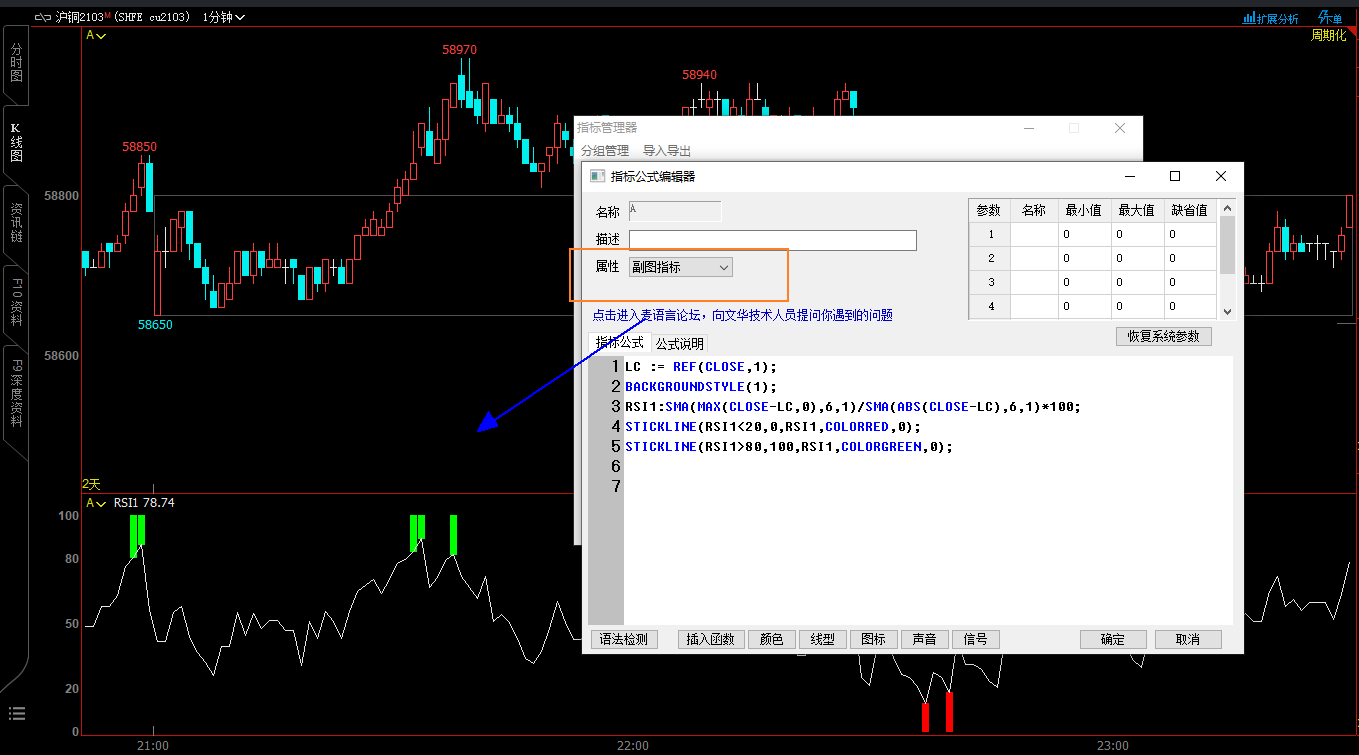
Task: Click the 58970 high price label
Action: tap(459, 49)
